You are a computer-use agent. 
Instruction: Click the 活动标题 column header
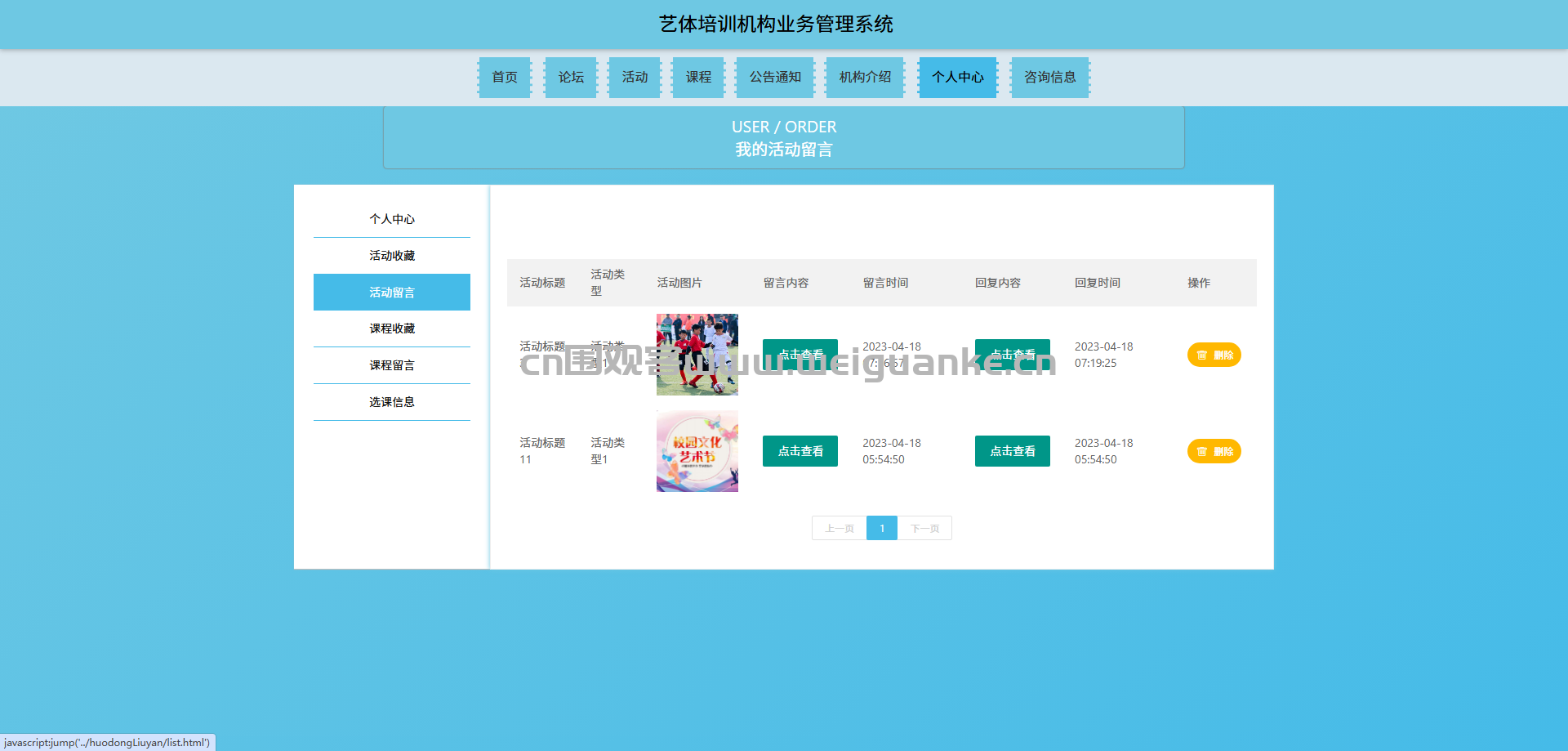click(x=542, y=283)
